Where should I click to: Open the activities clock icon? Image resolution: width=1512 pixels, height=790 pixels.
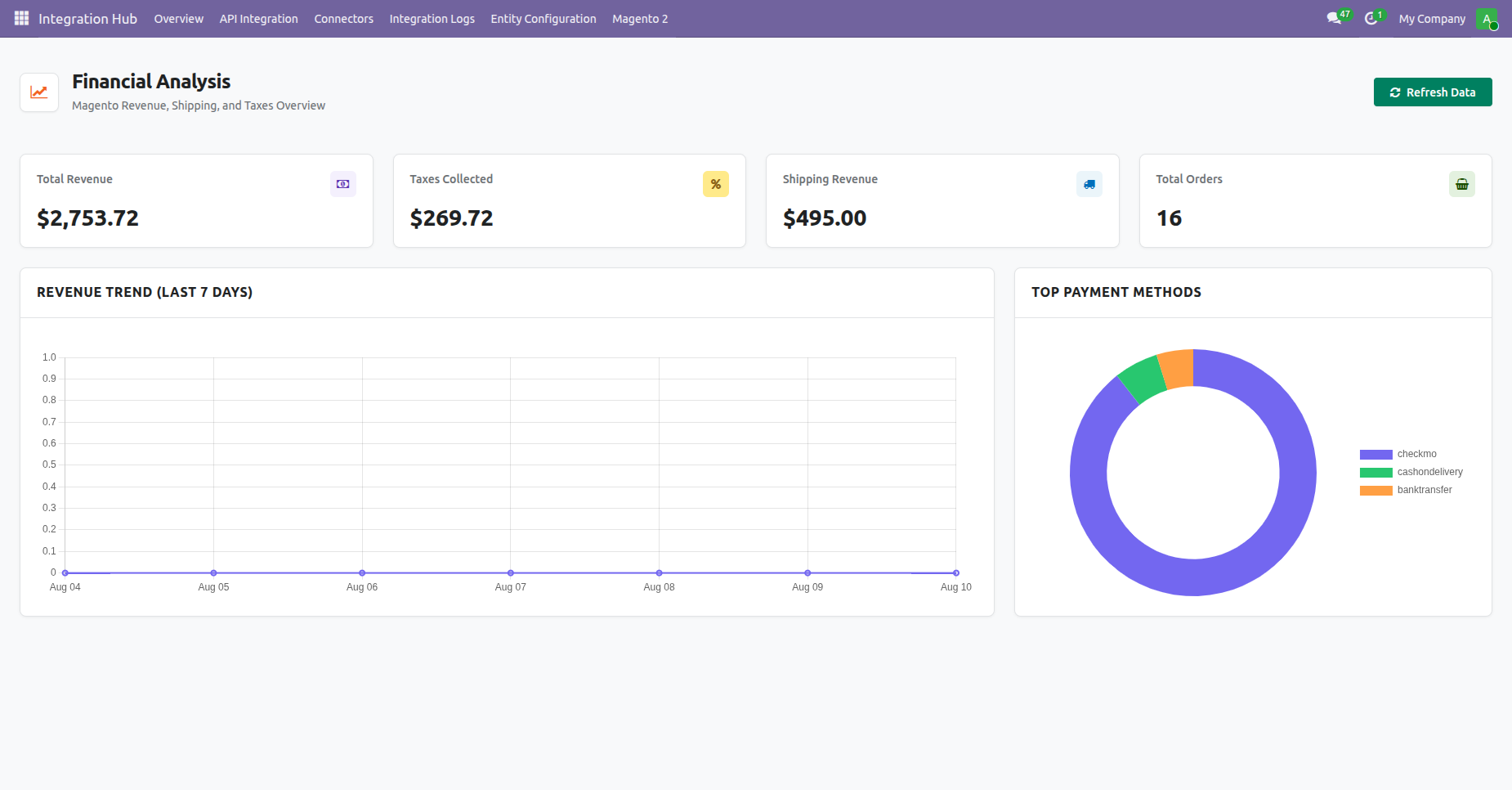[1371, 18]
